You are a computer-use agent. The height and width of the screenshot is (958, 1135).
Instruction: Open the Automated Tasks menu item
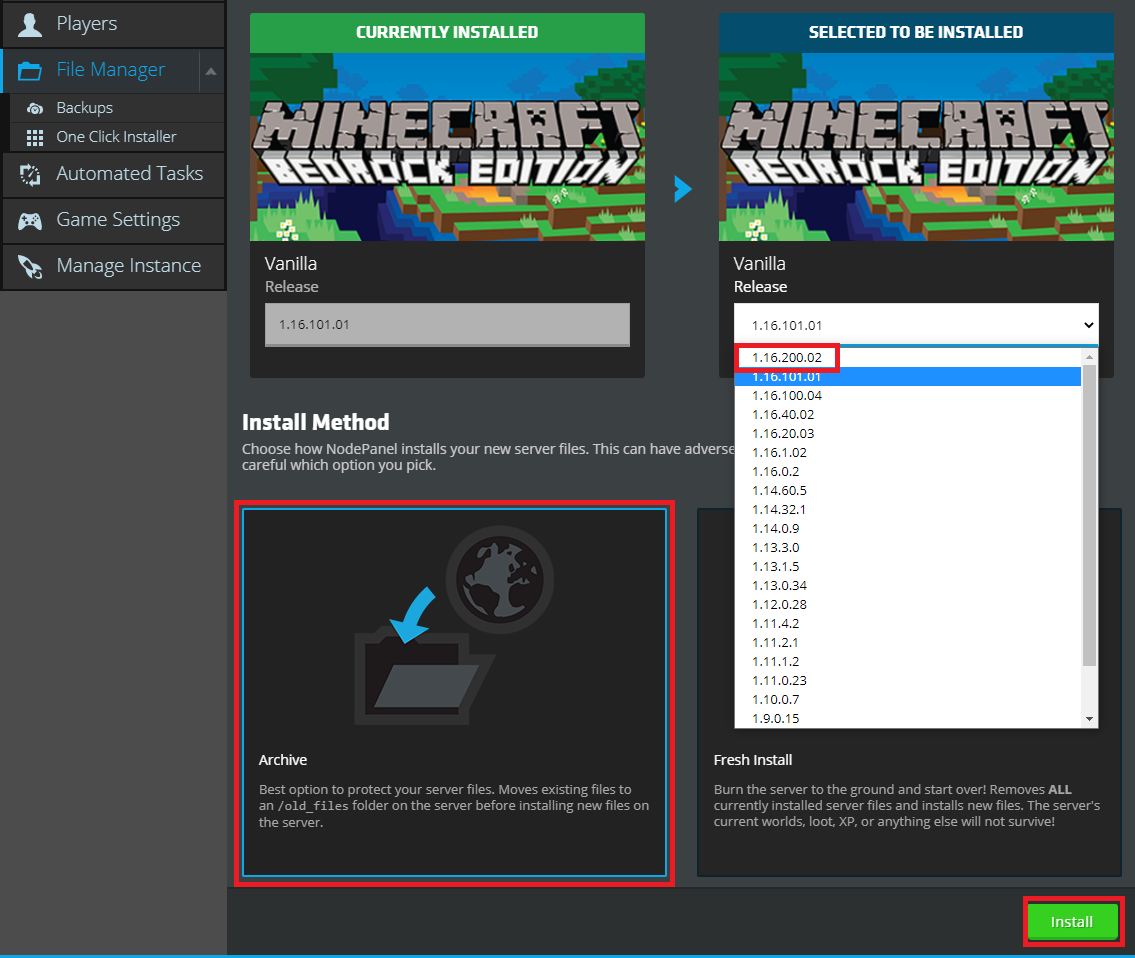(x=129, y=174)
